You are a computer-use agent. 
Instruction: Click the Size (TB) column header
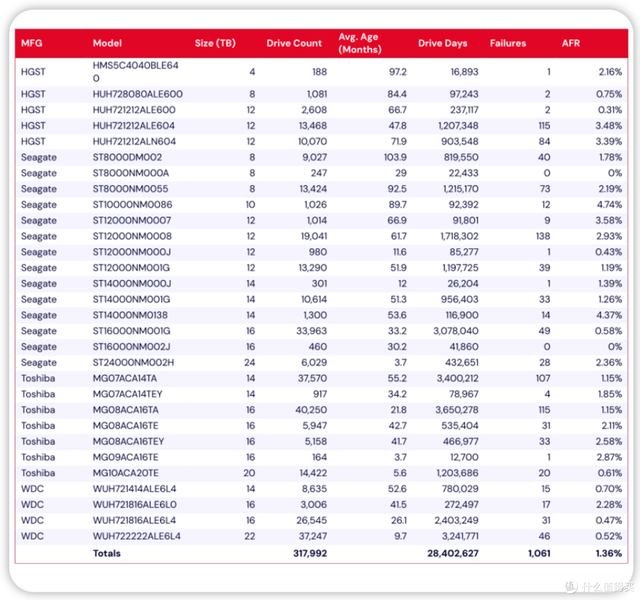click(215, 43)
